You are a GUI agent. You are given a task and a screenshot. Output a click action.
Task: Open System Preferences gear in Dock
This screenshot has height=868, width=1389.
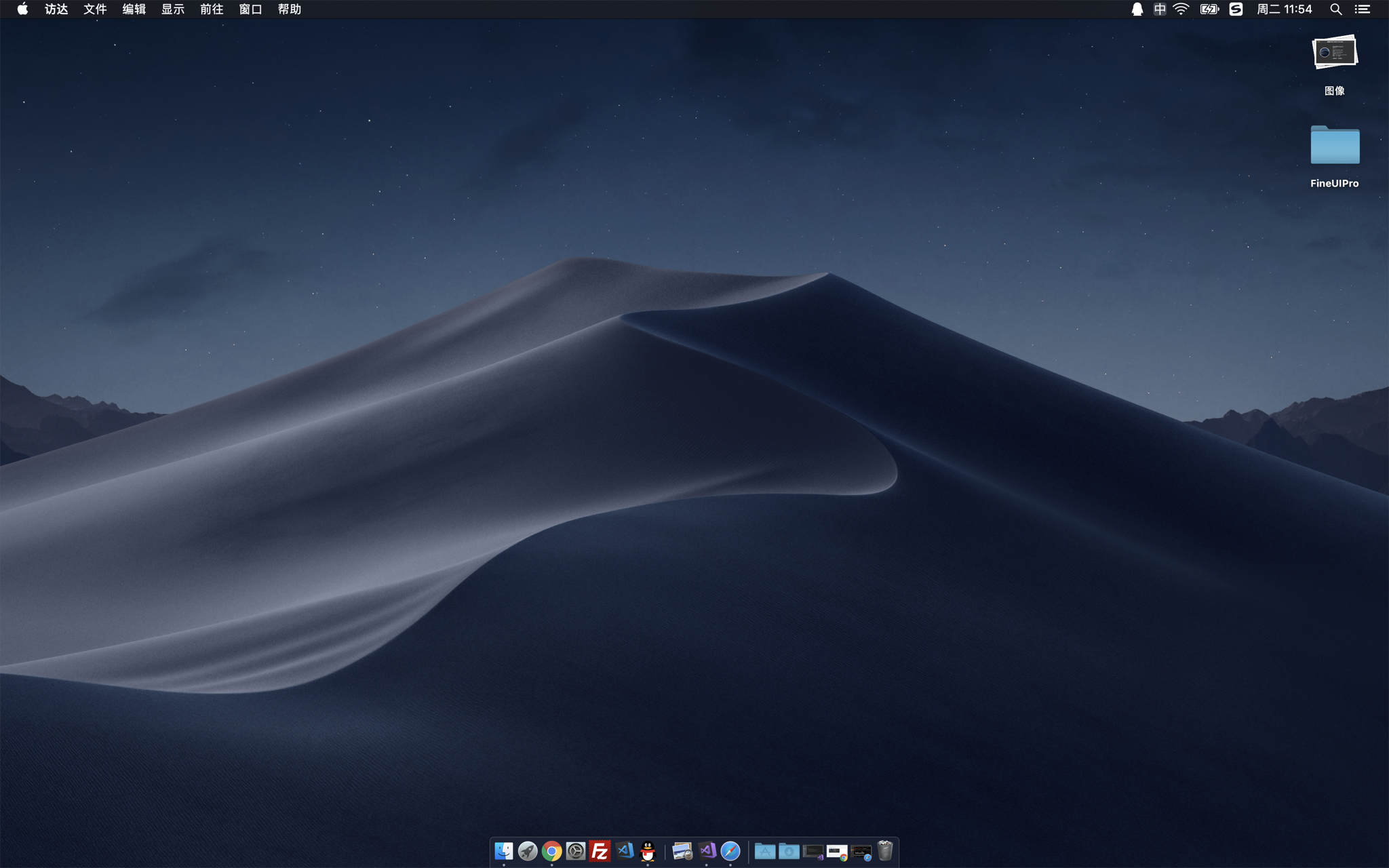pyautogui.click(x=576, y=851)
